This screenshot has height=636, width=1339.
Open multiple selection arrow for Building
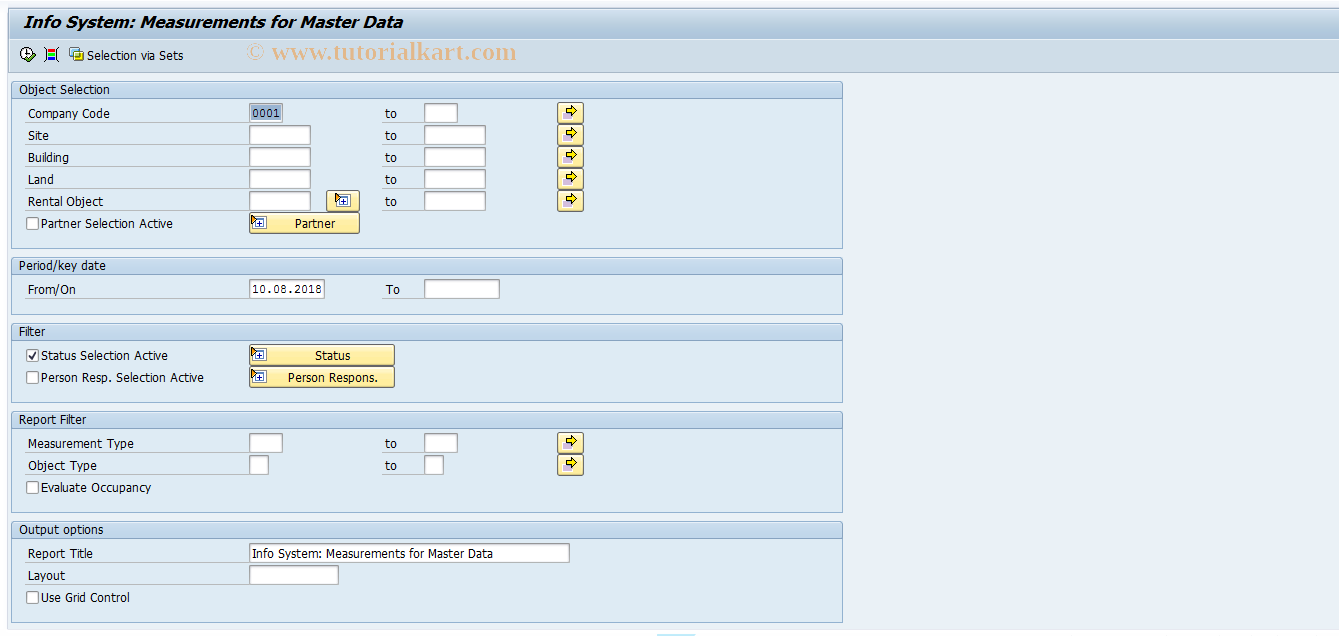[570, 157]
